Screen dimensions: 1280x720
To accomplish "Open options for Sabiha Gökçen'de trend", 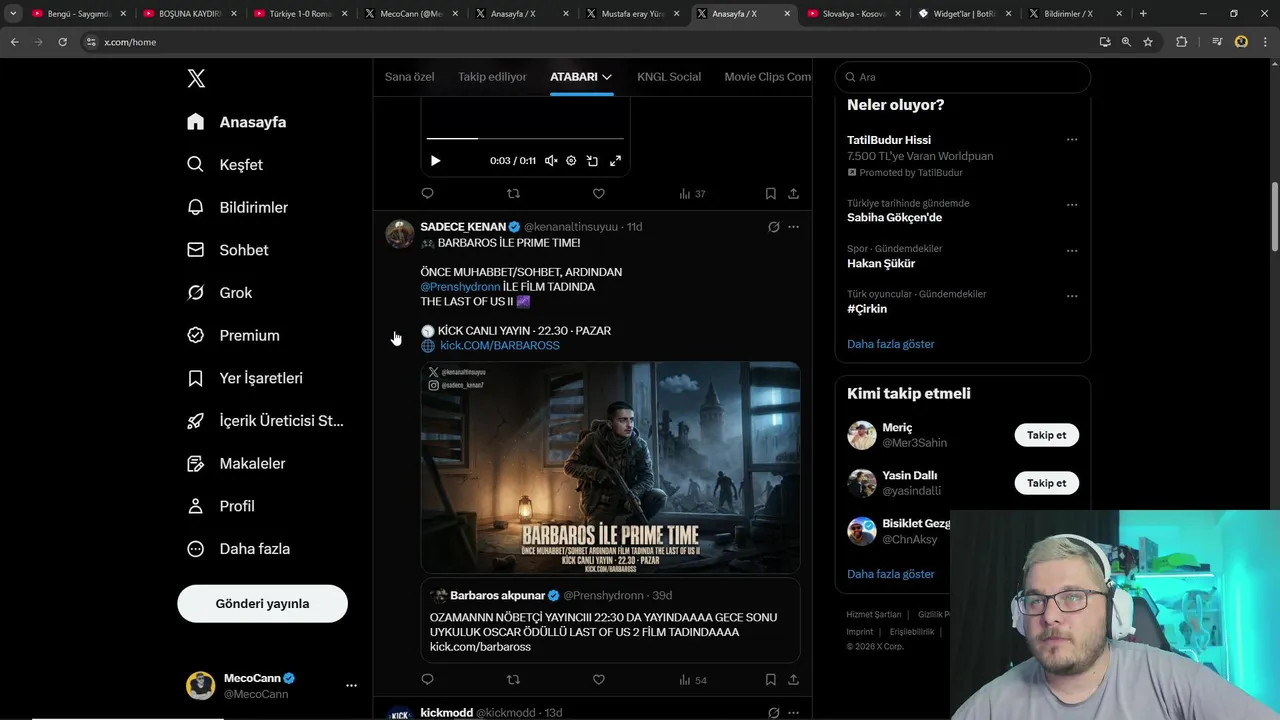I will [x=1072, y=205].
